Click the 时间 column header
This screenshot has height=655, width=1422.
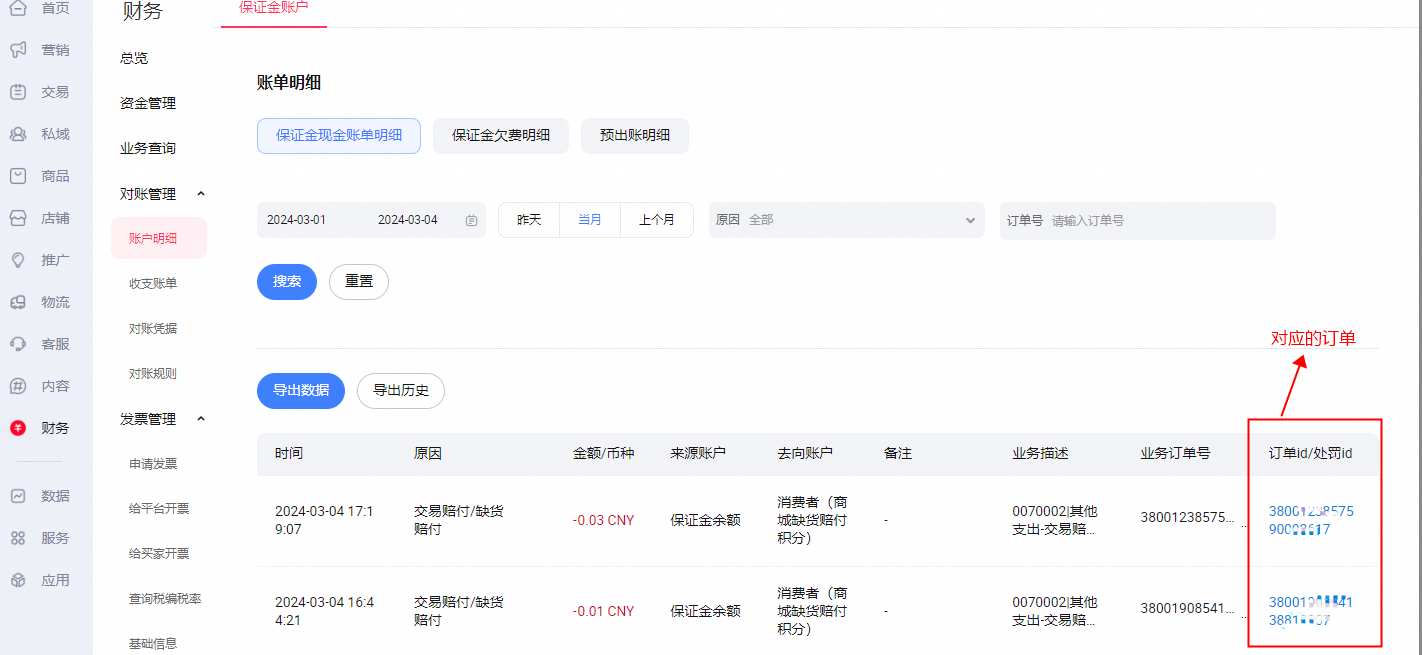[x=289, y=454]
